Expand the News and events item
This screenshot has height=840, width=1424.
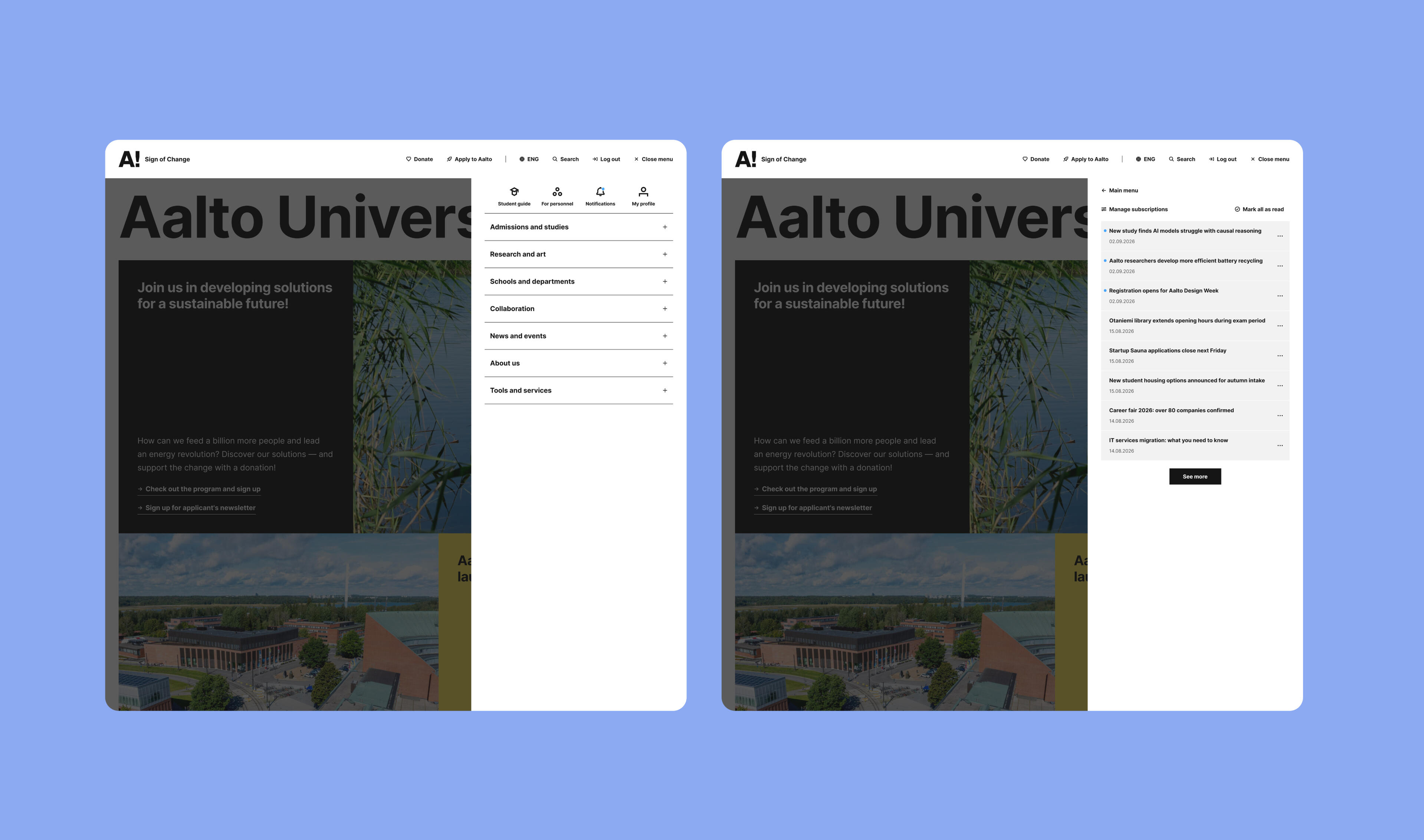tap(579, 336)
